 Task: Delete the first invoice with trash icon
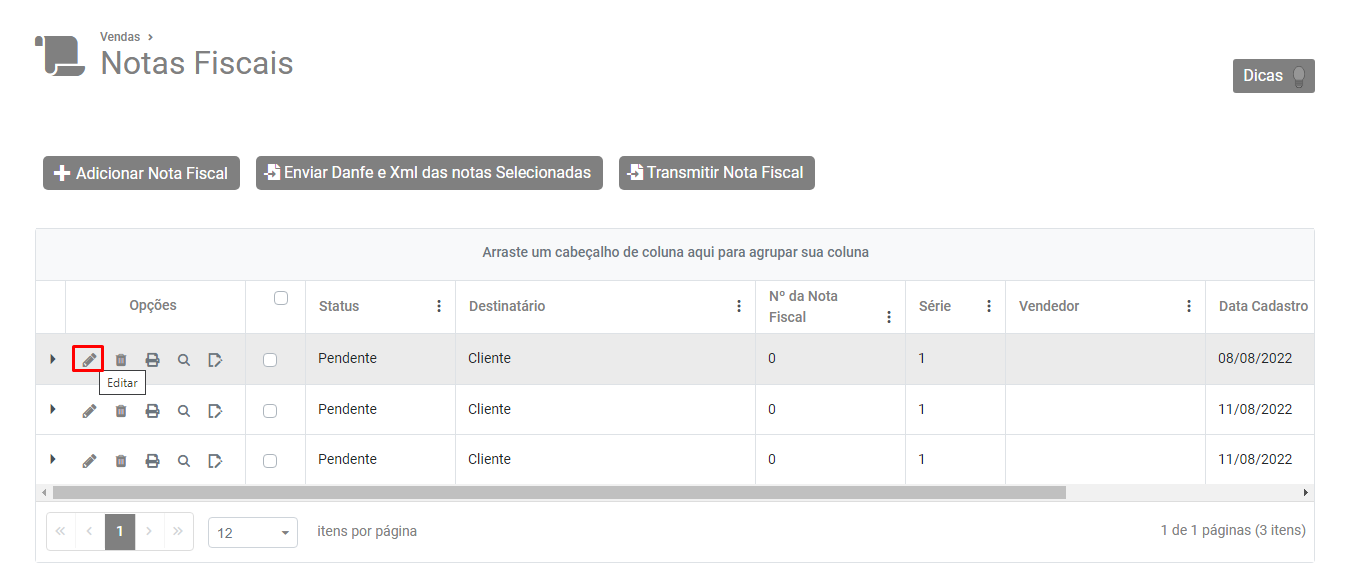click(x=121, y=359)
